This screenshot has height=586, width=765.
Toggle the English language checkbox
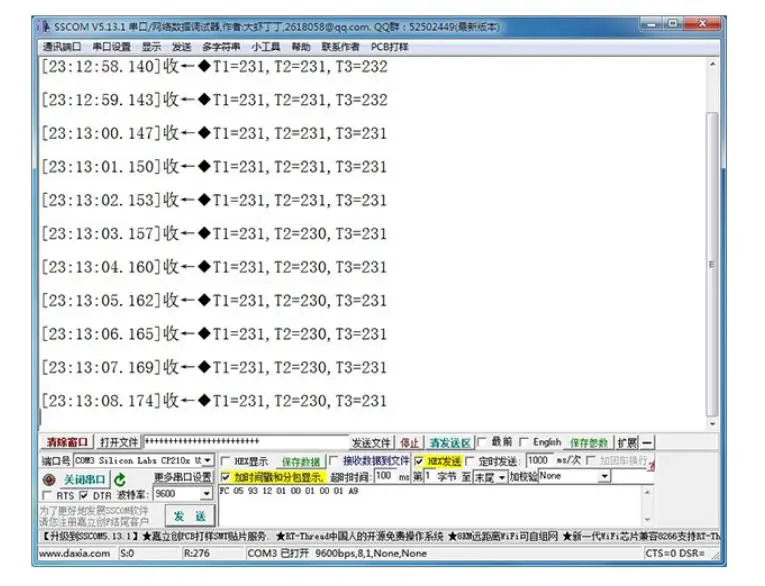pos(523,442)
